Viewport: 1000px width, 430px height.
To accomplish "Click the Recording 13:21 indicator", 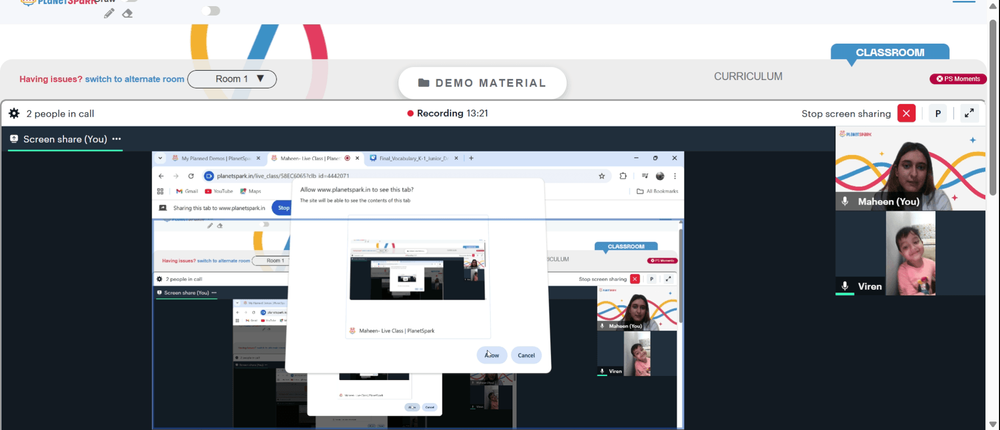I will [x=448, y=114].
